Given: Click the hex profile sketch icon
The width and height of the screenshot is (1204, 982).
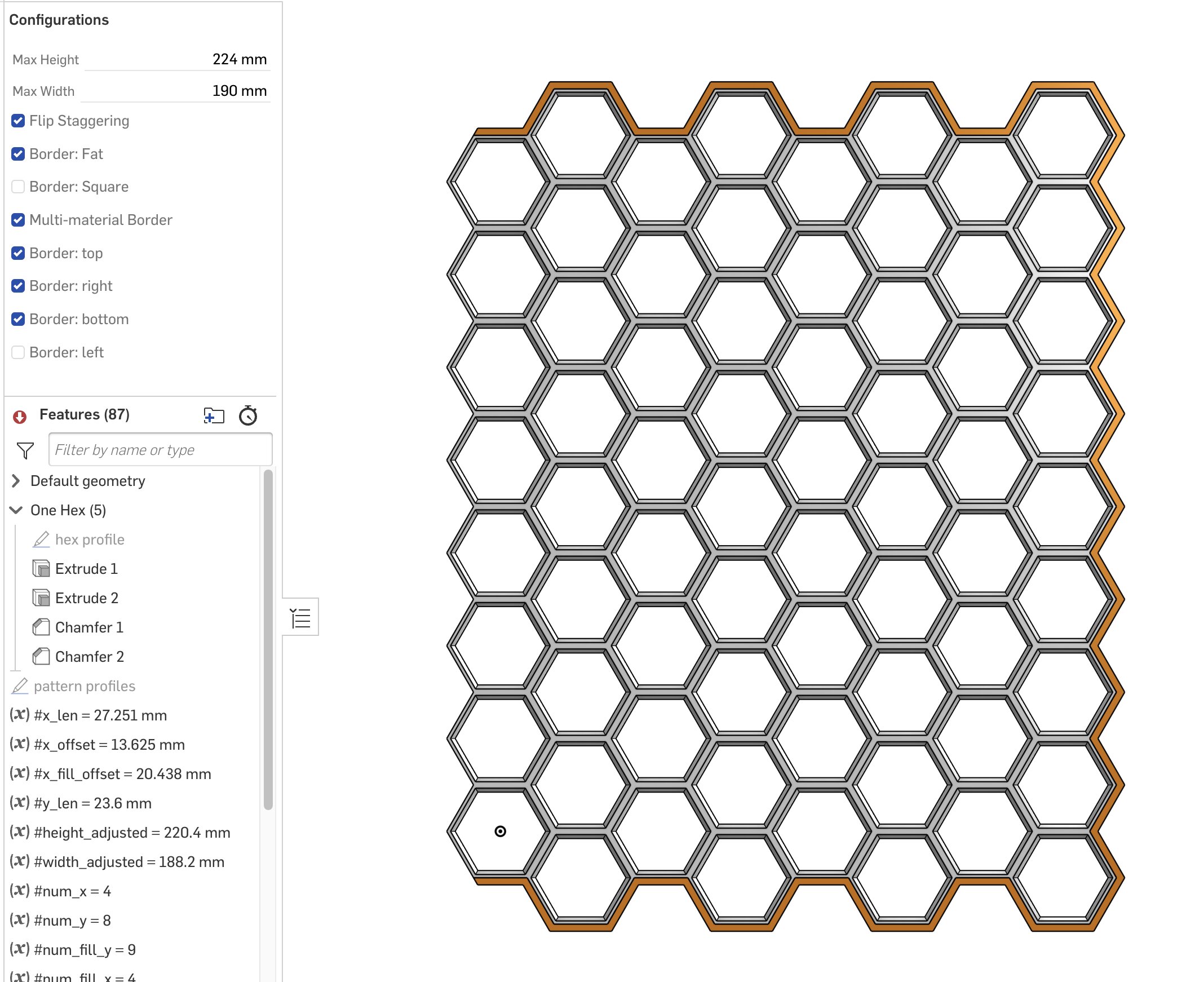Looking at the screenshot, I should click(x=41, y=539).
